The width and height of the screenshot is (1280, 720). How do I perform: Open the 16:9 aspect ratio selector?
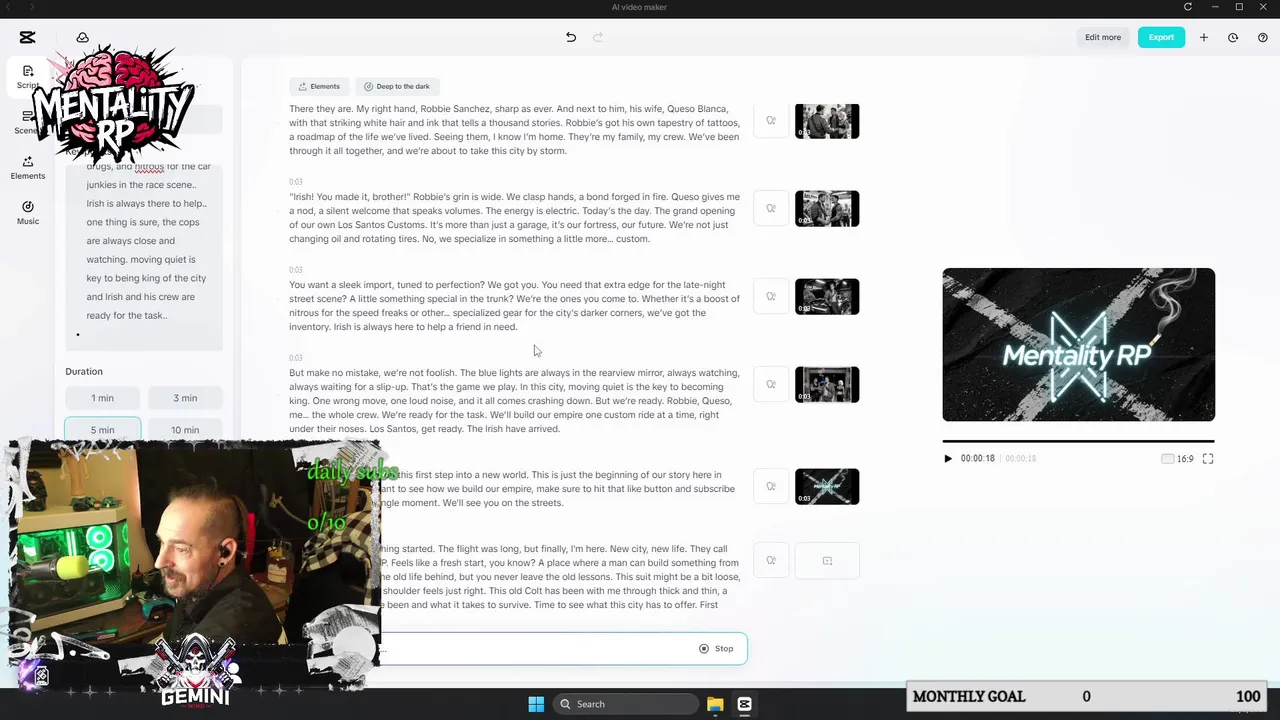tap(1177, 459)
